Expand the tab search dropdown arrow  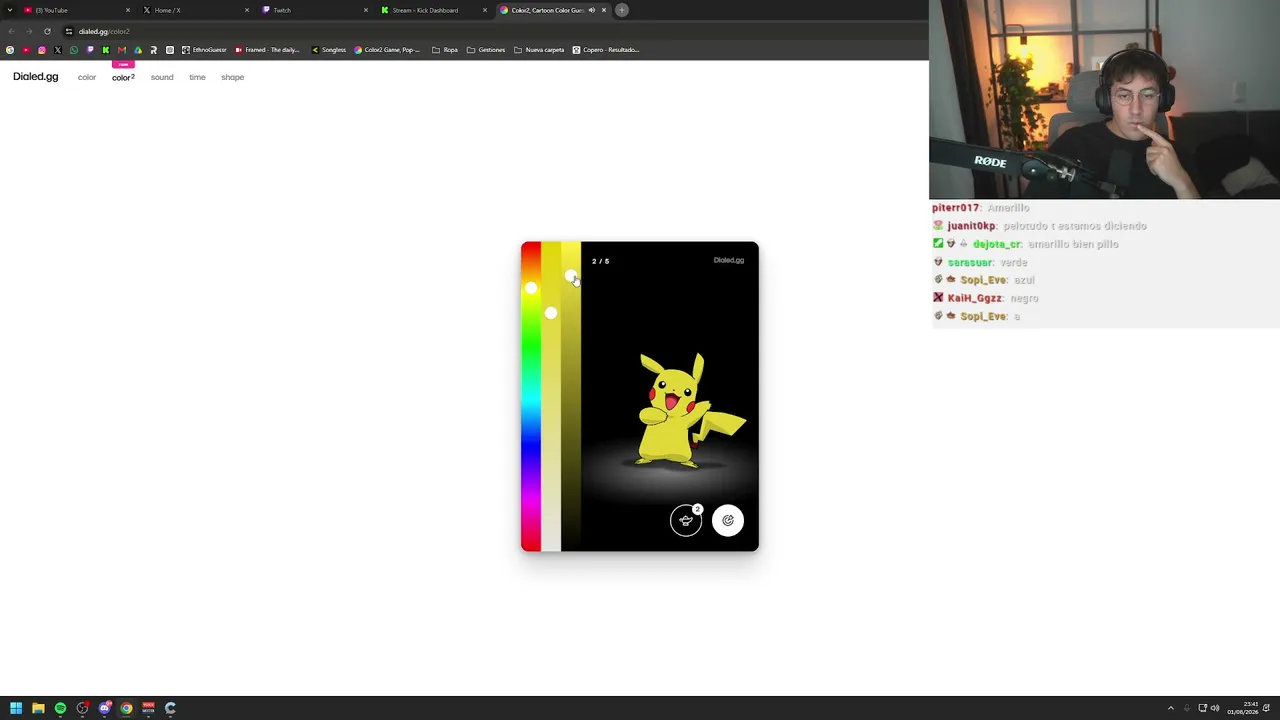10,10
